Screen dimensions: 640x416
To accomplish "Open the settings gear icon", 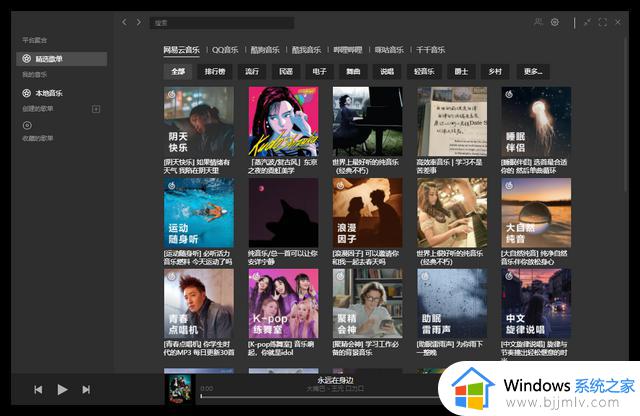I will (x=555, y=22).
